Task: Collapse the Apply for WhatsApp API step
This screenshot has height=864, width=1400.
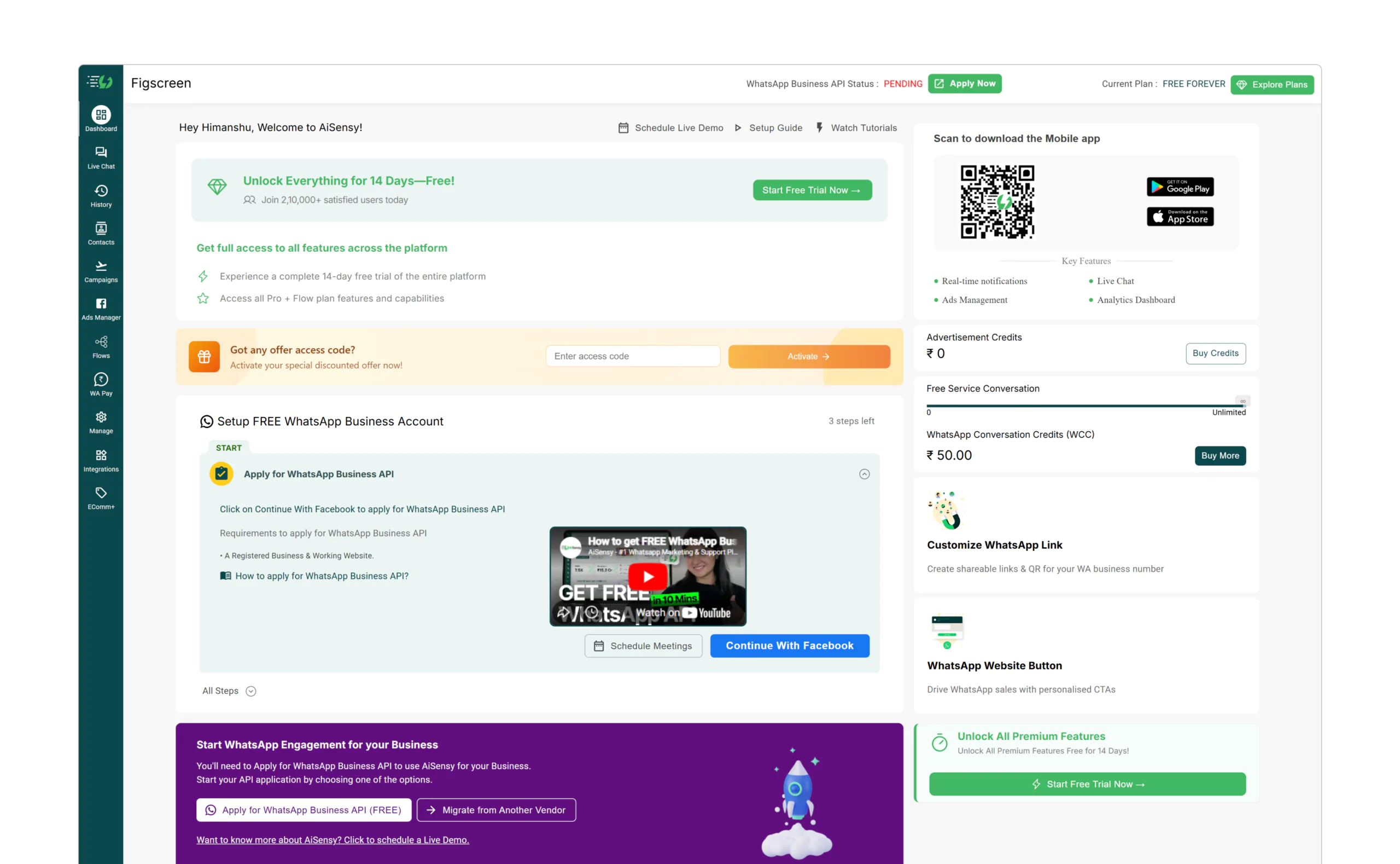Action: (864, 474)
